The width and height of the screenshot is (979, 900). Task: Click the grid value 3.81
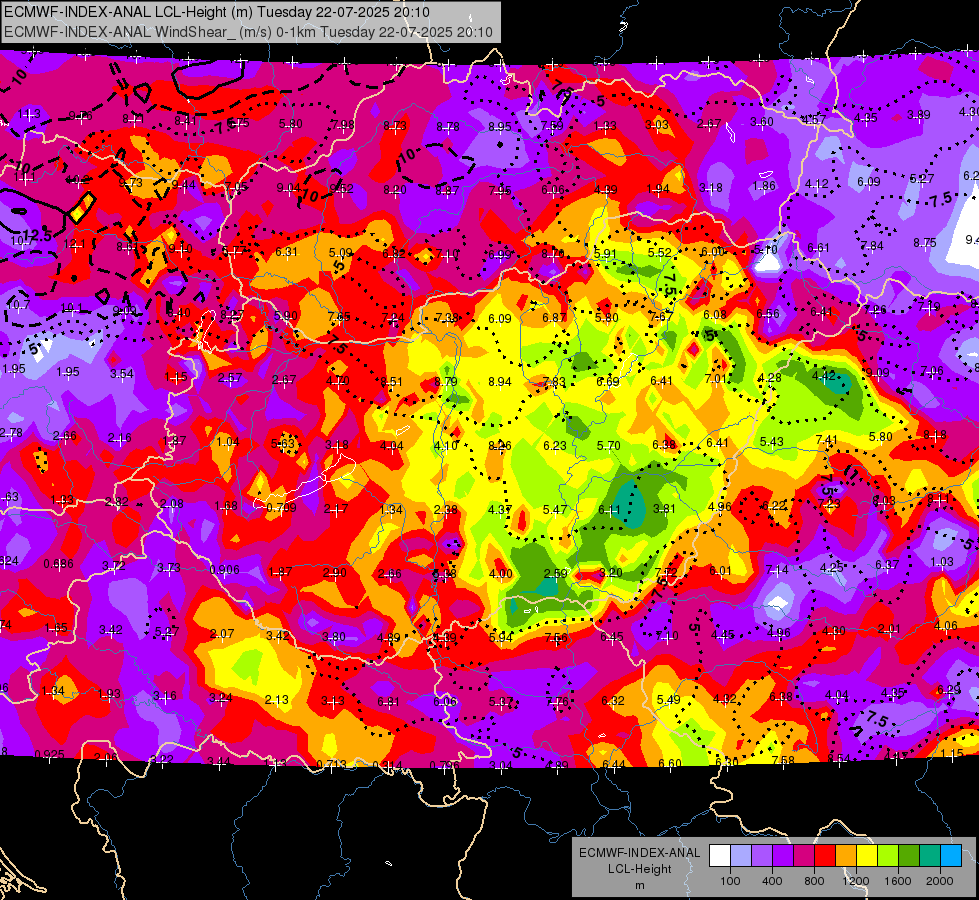pyautogui.click(x=664, y=508)
